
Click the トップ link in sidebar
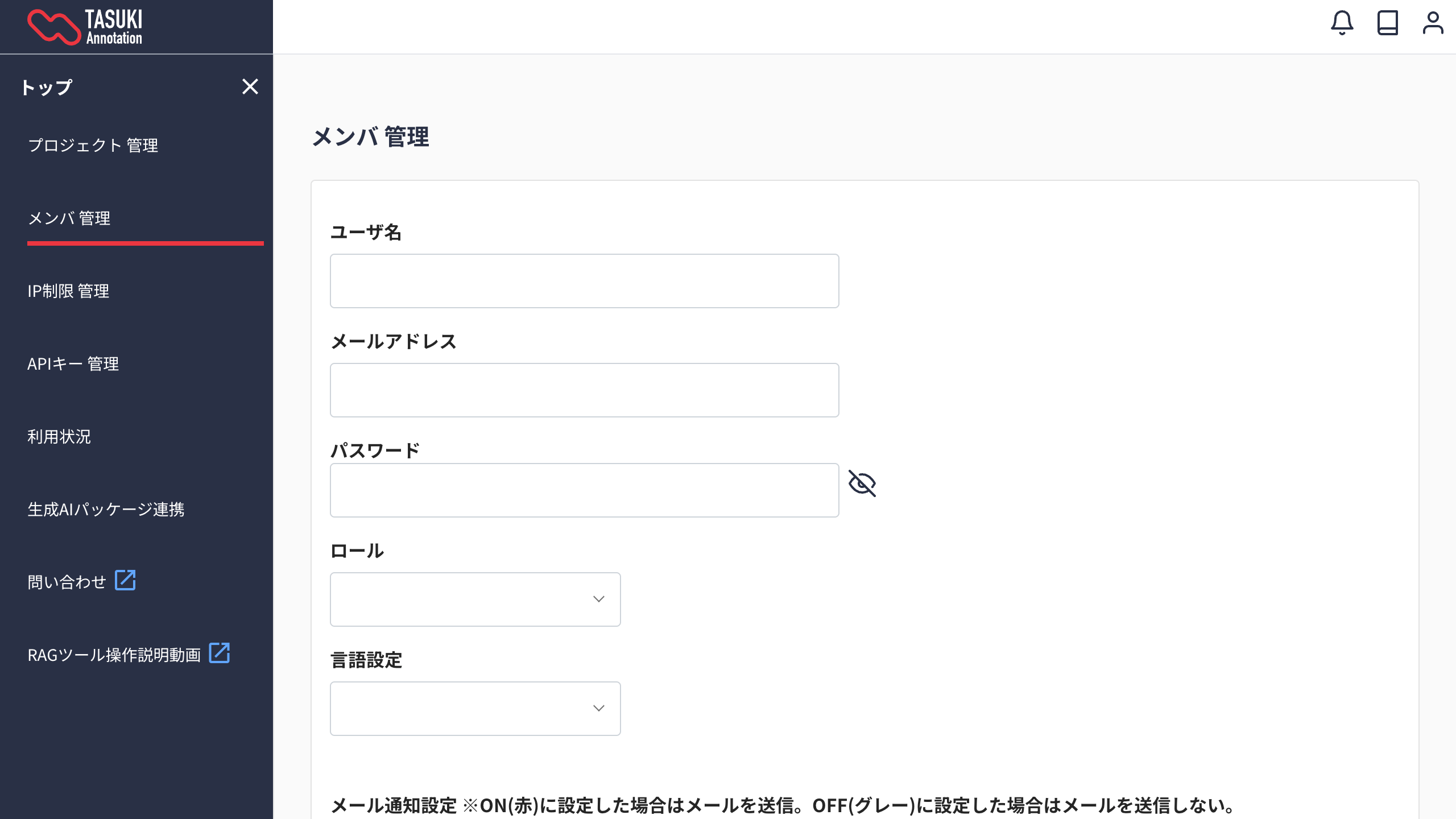click(47, 87)
